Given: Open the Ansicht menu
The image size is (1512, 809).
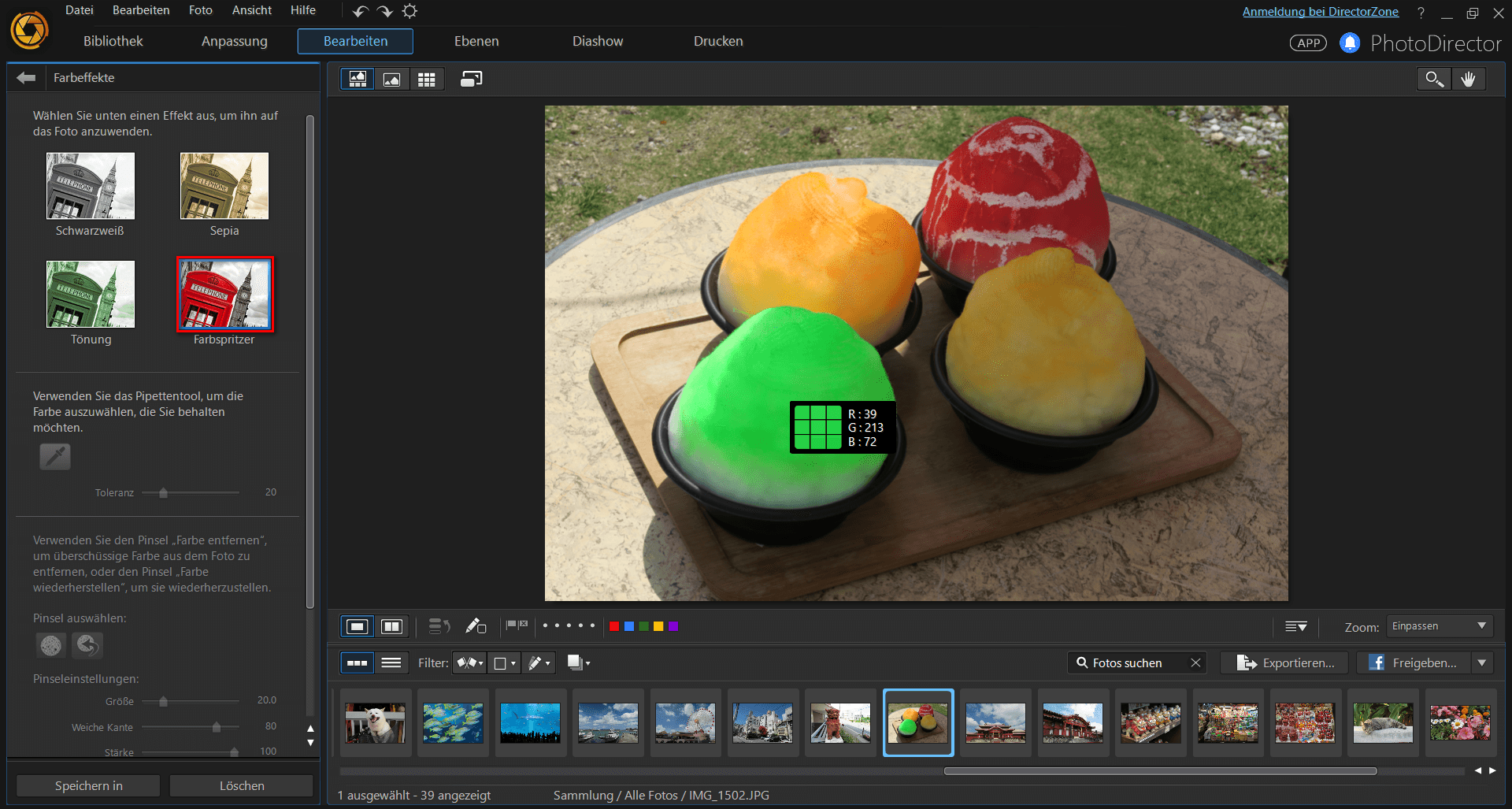Looking at the screenshot, I should tap(252, 10).
